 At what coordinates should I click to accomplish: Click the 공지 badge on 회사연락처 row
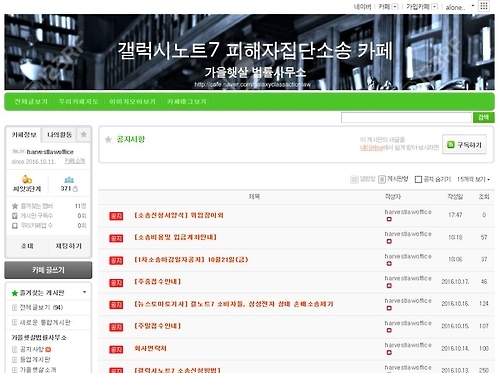[116, 349]
